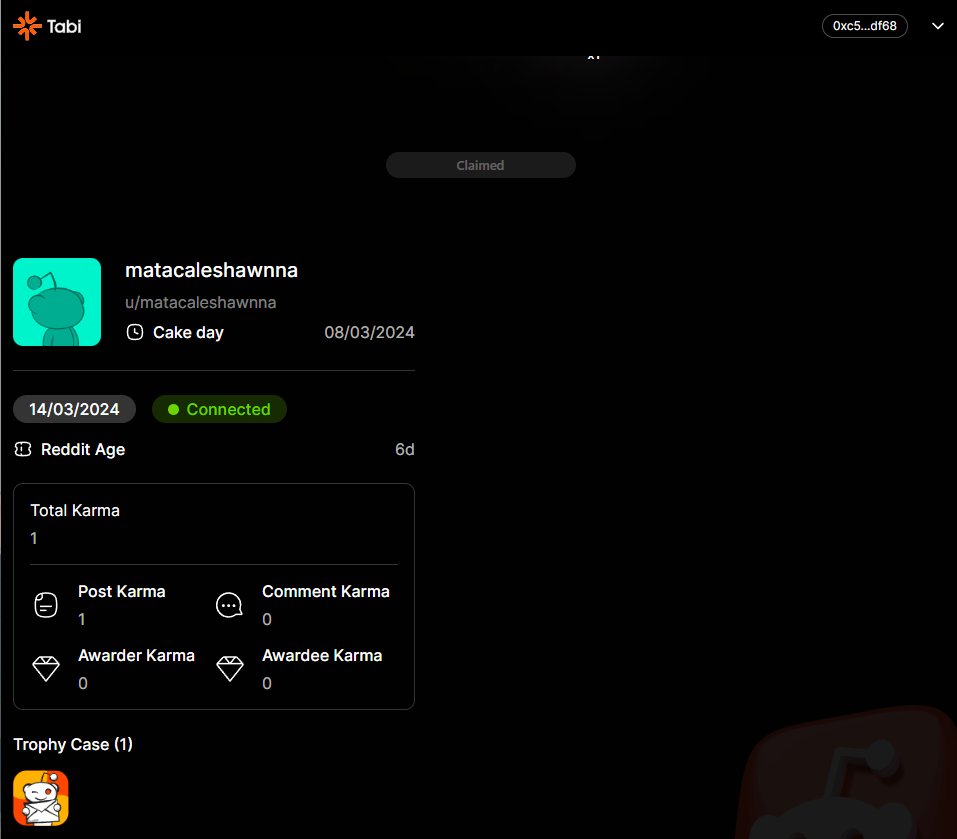The image size is (957, 839).
Task: Click the Awarder Karma diamond icon
Action: (x=46, y=669)
